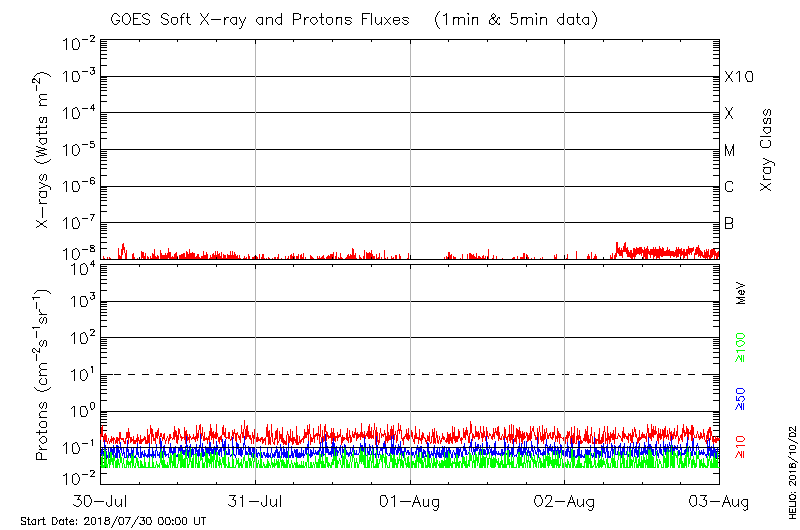Select the '02-Aug' date tick label
800x530 pixels.
[565, 499]
